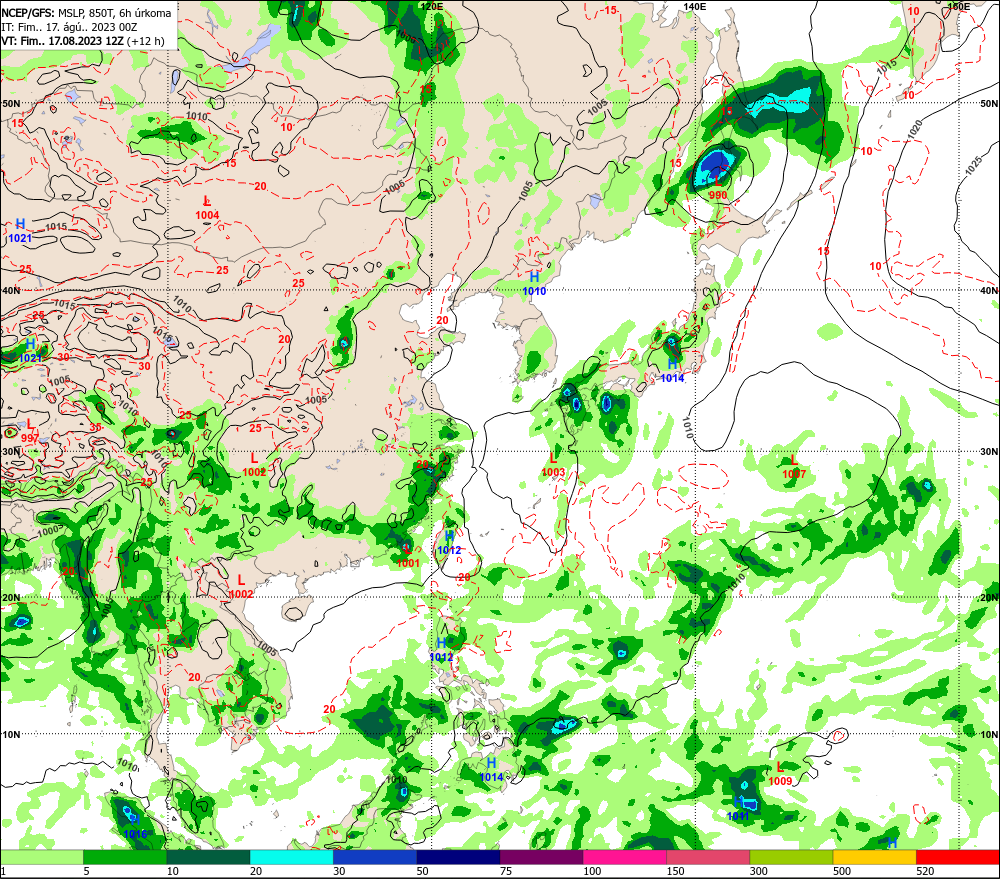Click the navy 50–75 legend swatch
Viewport: 1000px width, 879px height.
pyautogui.click(x=458, y=857)
